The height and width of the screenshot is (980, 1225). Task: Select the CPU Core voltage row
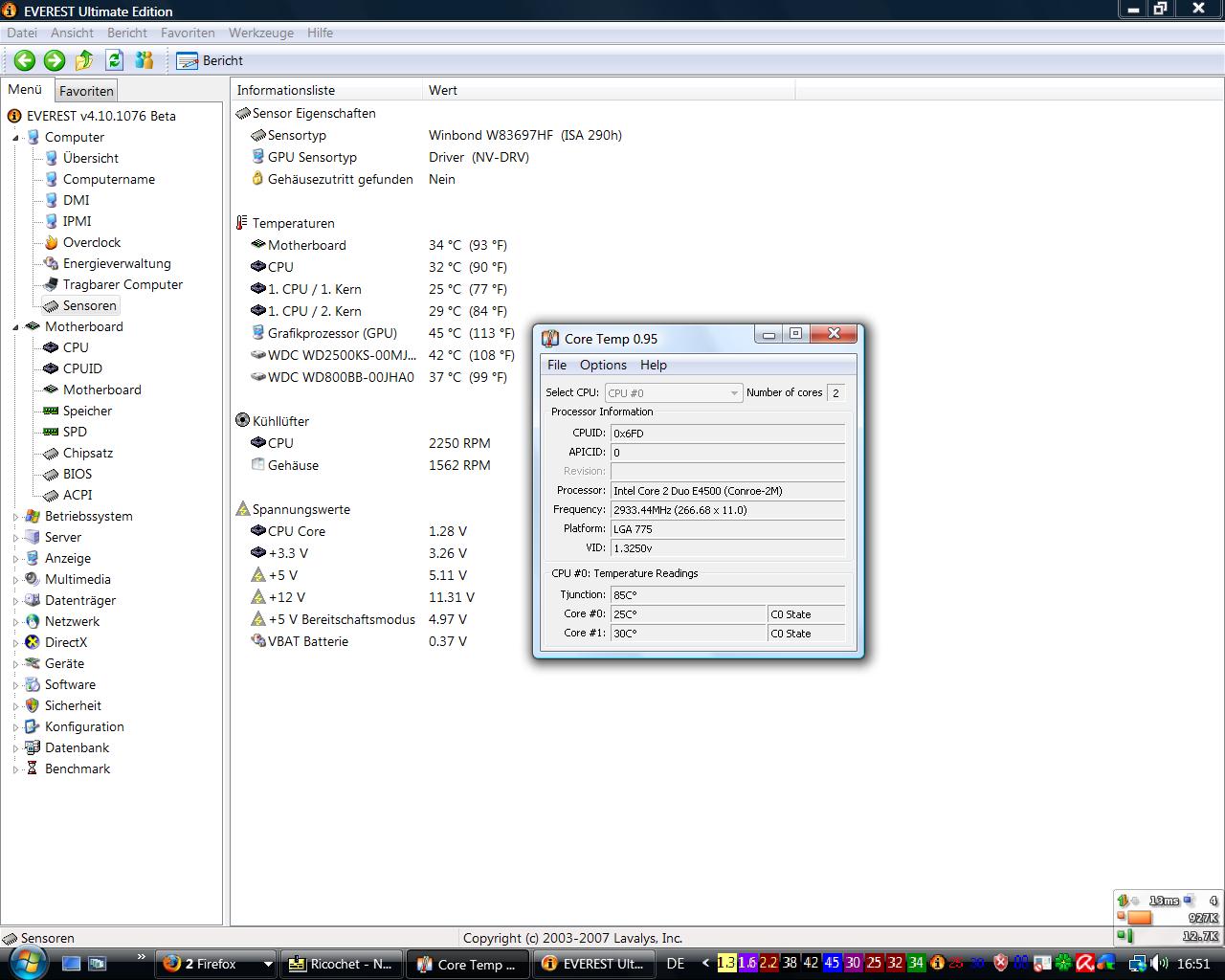click(359, 531)
